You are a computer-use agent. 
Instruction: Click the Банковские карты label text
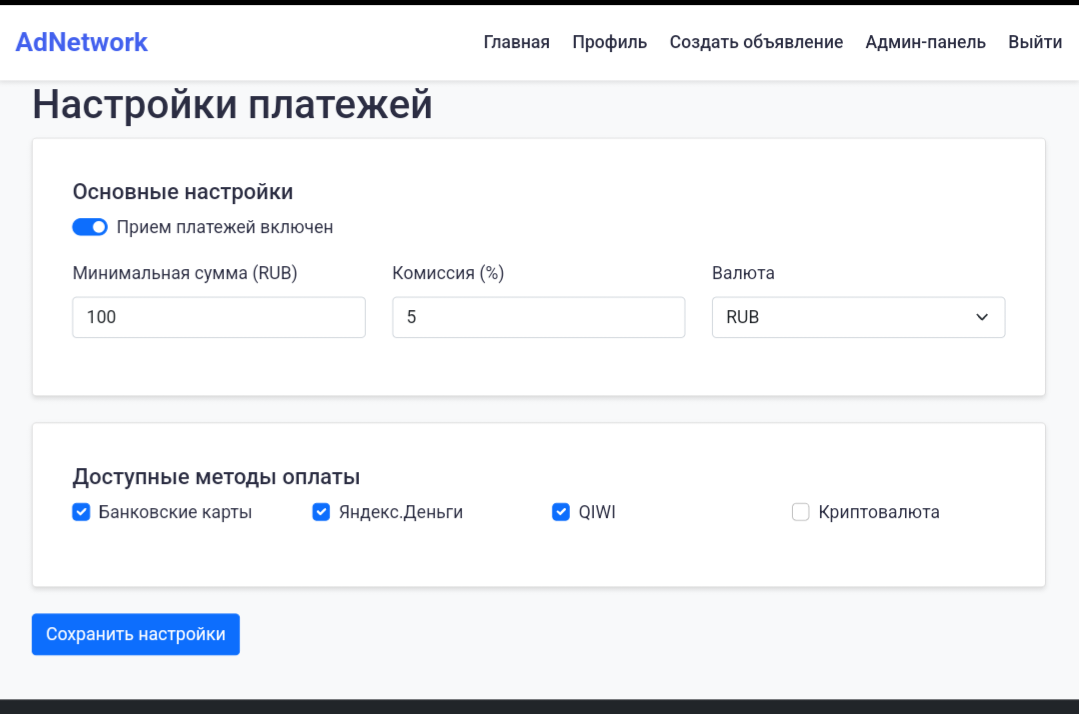point(175,512)
